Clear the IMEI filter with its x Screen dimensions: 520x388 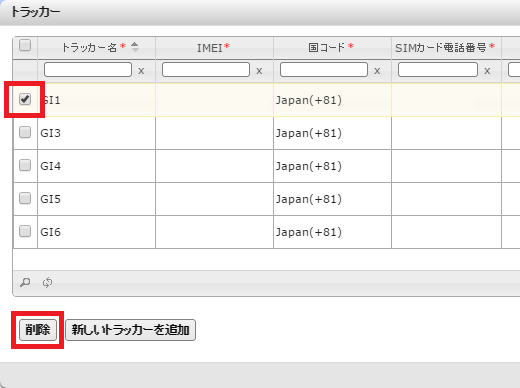click(259, 71)
